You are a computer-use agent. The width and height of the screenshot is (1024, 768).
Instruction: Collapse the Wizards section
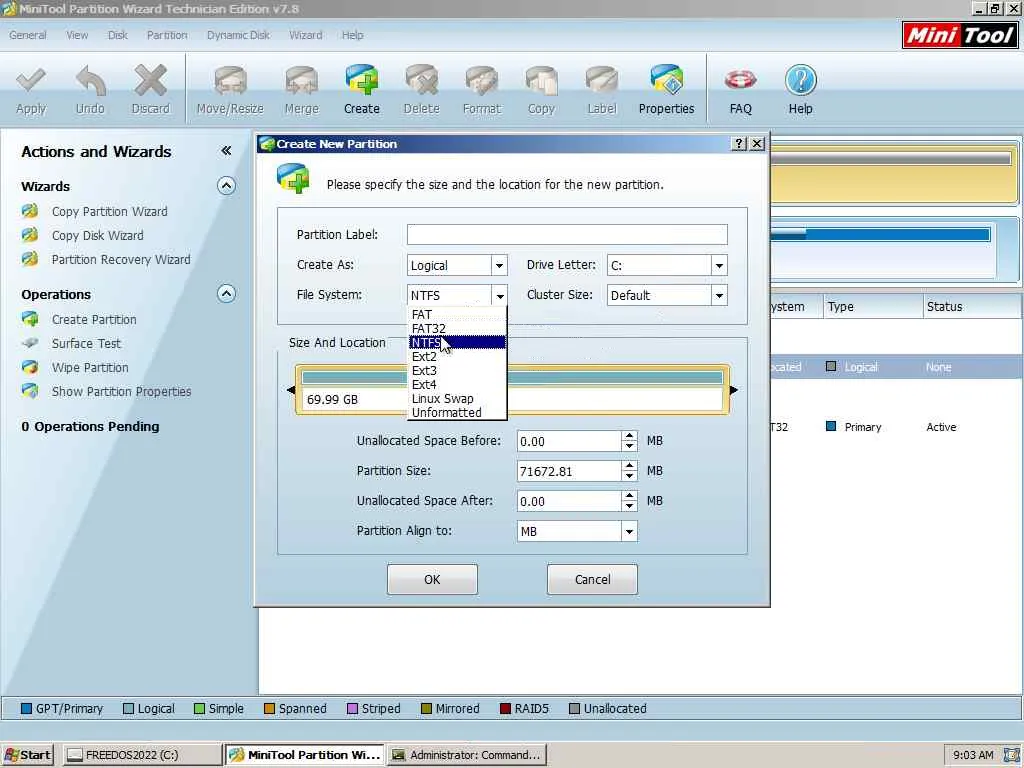click(x=226, y=186)
